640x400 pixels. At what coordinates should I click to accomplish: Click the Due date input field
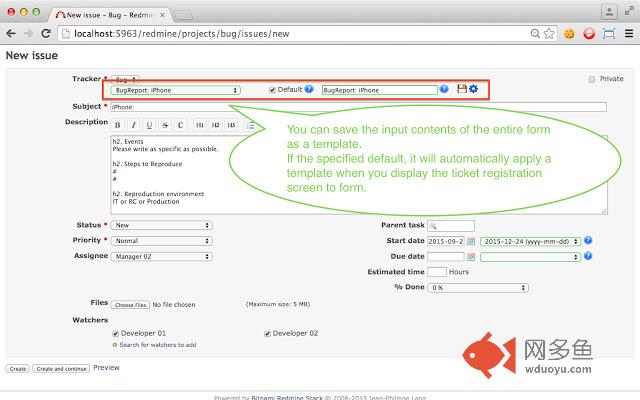point(446,257)
